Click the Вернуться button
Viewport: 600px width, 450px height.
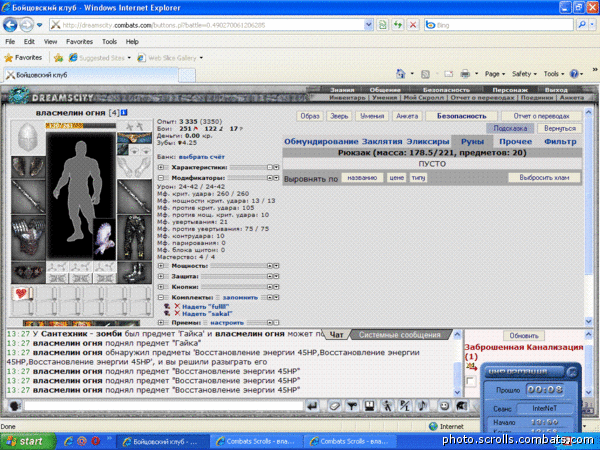560,129
